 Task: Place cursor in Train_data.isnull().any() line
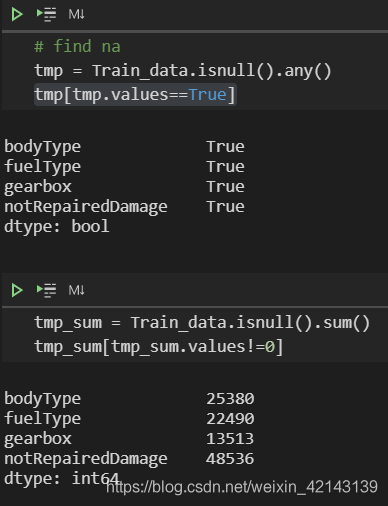coord(183,71)
